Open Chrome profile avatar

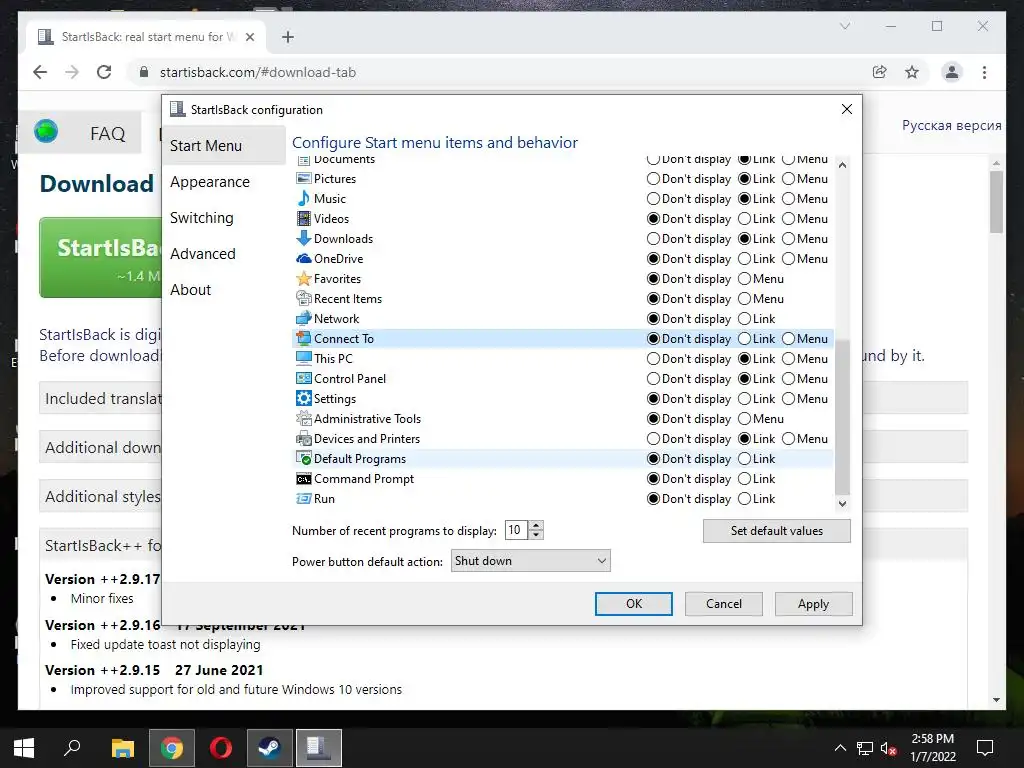tap(952, 72)
